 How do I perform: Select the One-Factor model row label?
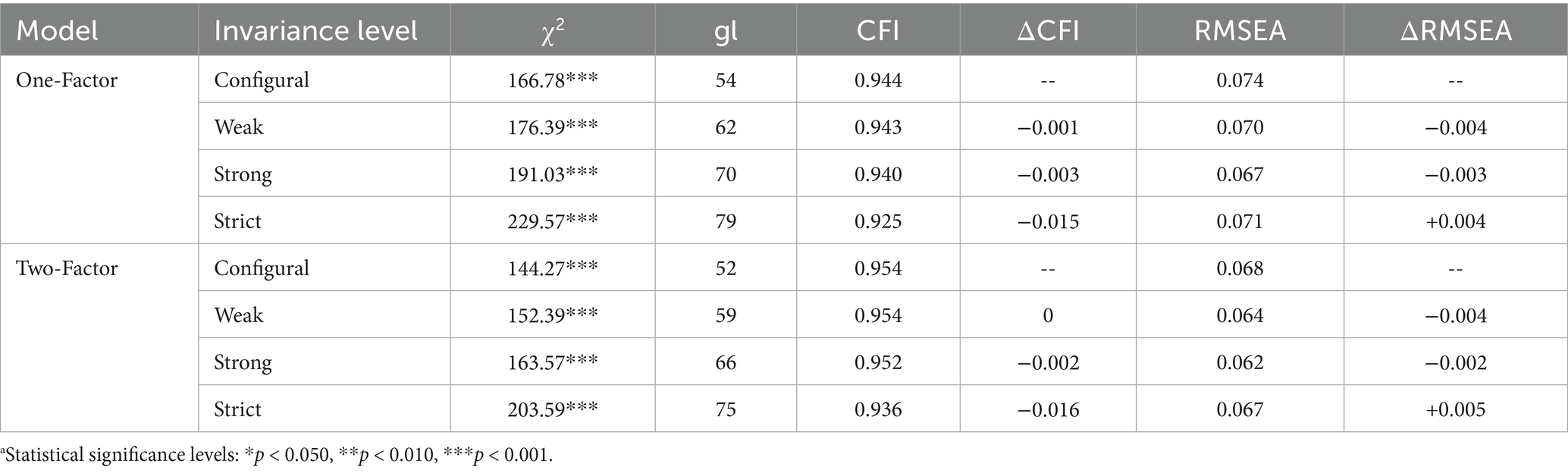click(67, 80)
